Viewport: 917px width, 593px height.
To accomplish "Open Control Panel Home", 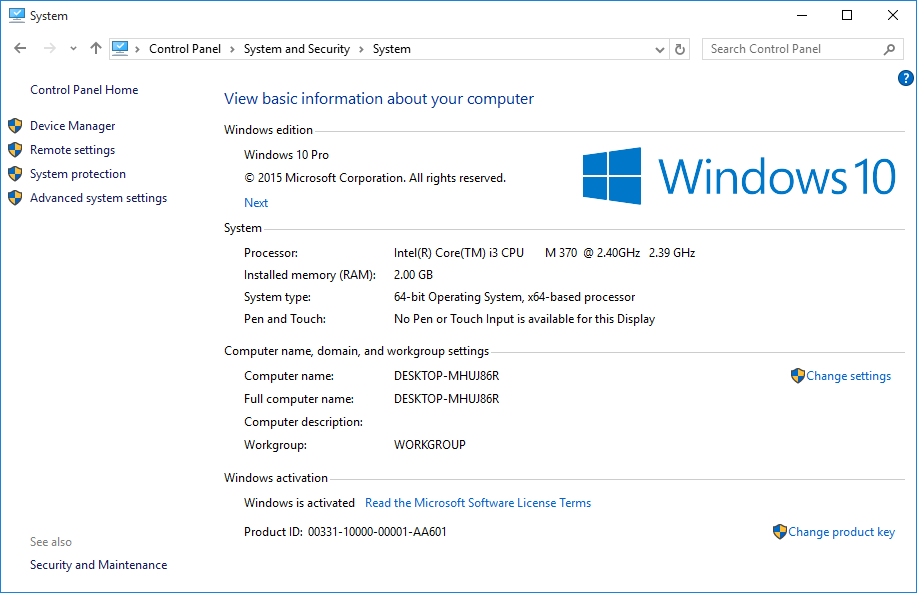I will pos(84,90).
